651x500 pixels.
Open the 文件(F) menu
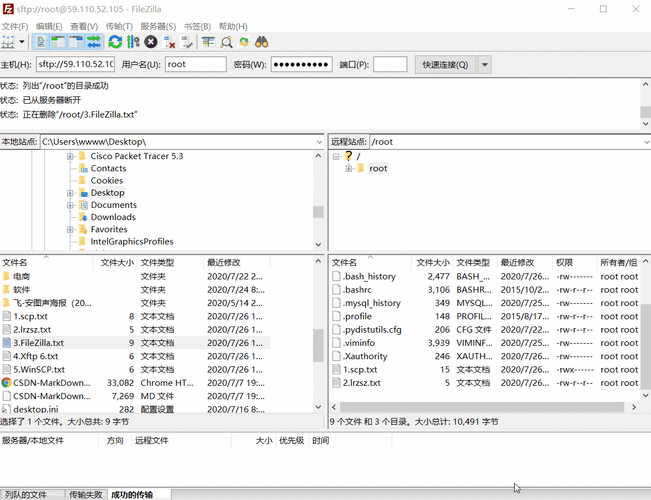[15, 26]
